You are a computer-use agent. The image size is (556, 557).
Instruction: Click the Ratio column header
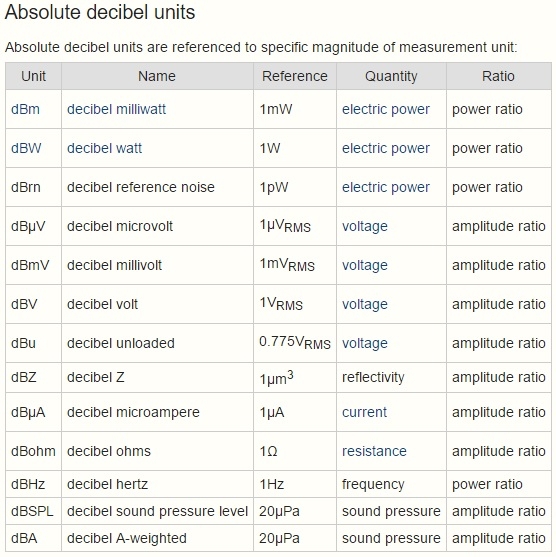pyautogui.click(x=498, y=76)
